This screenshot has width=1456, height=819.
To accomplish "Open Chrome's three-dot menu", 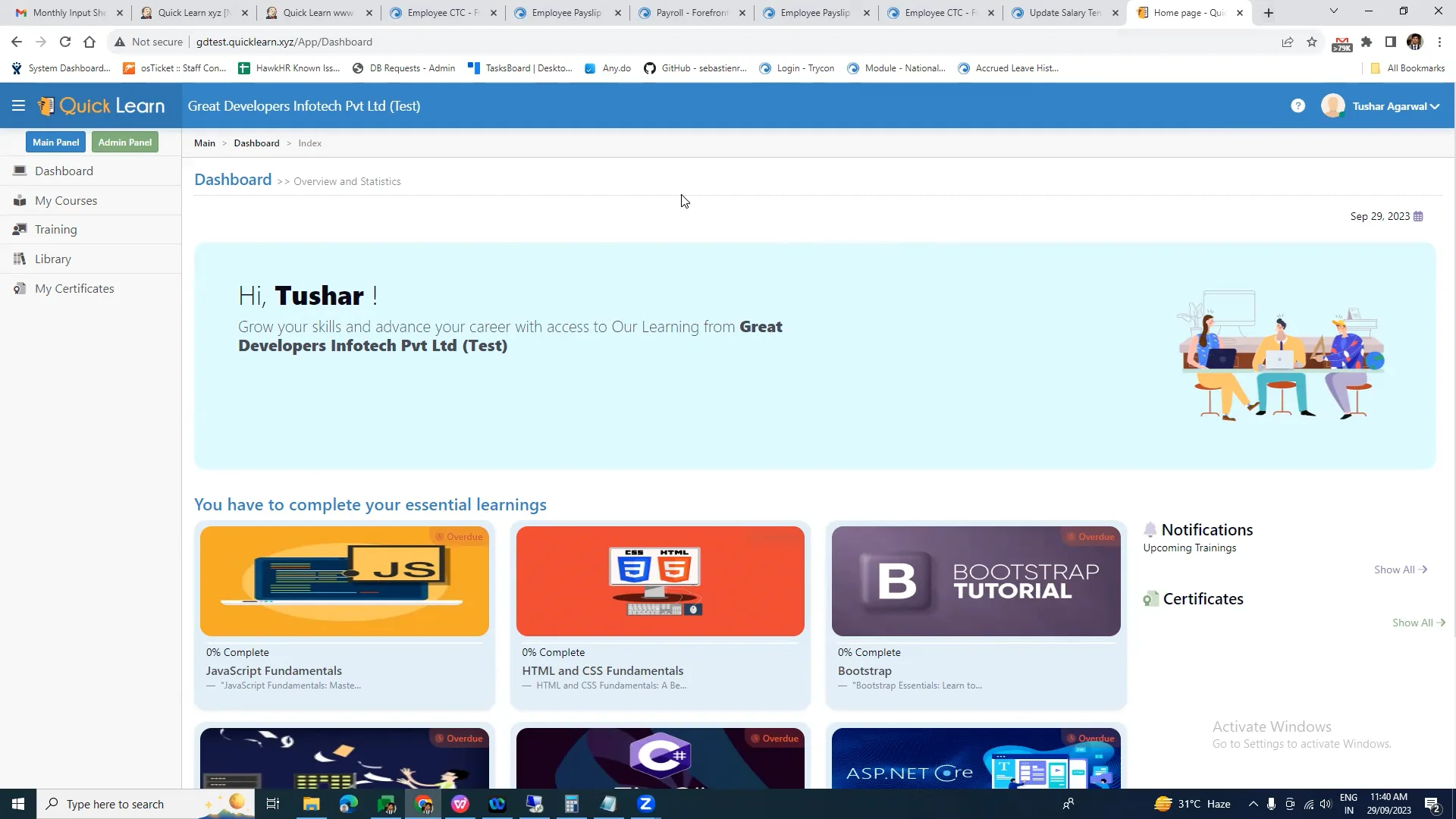I will coord(1439,42).
